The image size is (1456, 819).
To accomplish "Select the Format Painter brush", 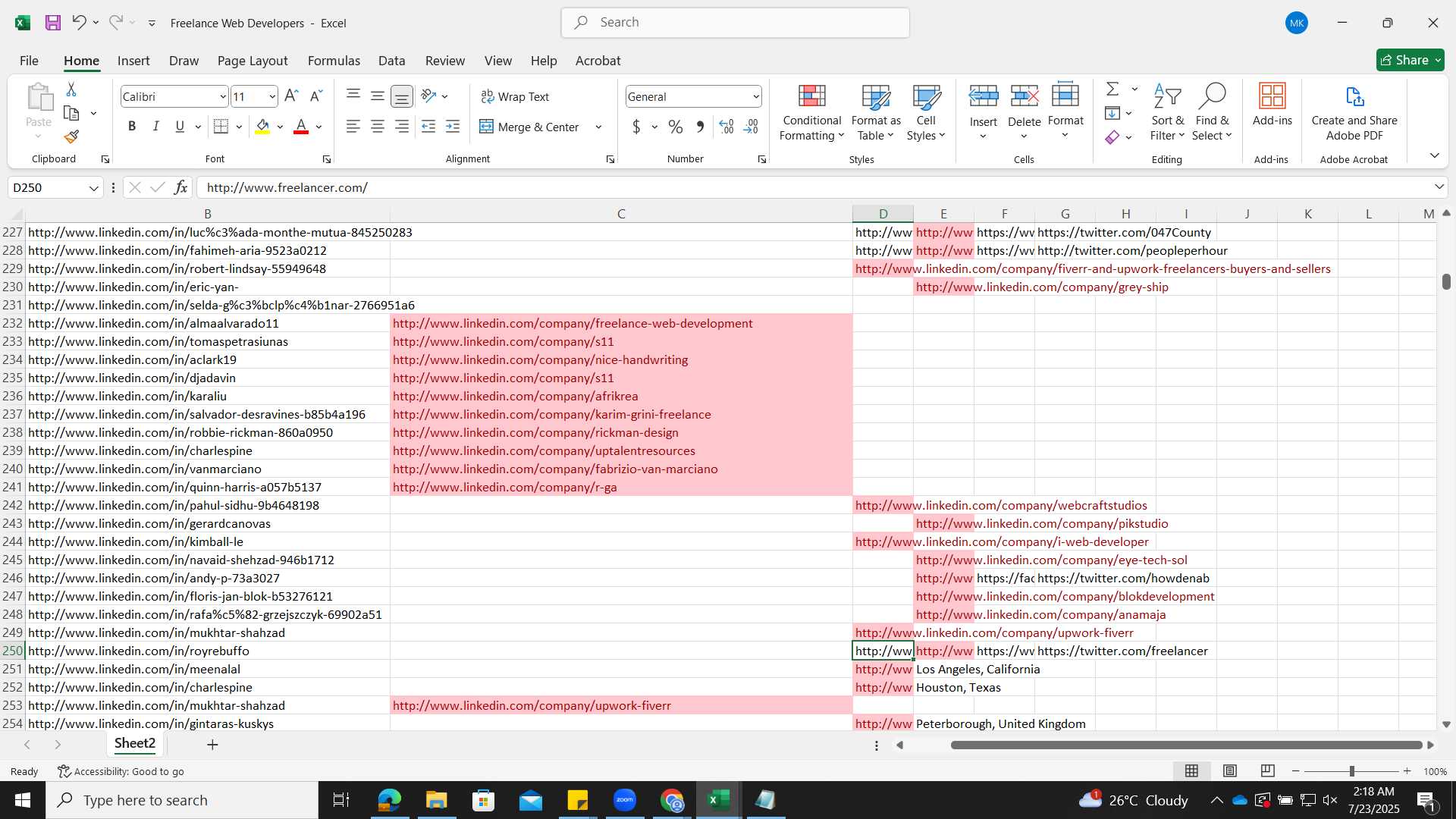I will pos(71,137).
